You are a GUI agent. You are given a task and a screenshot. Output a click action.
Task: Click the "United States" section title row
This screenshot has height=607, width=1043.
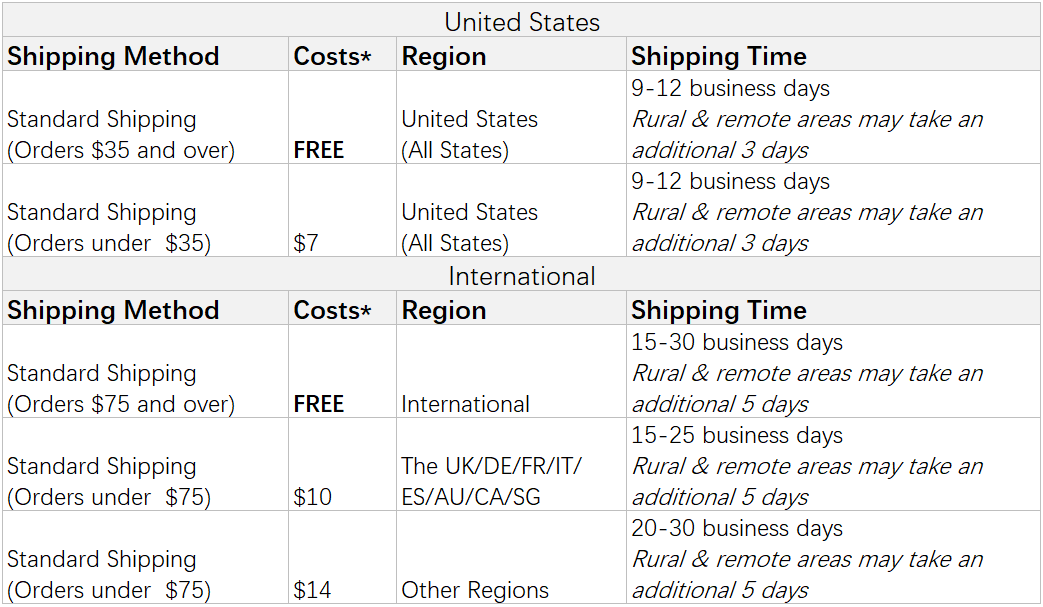coord(521,22)
